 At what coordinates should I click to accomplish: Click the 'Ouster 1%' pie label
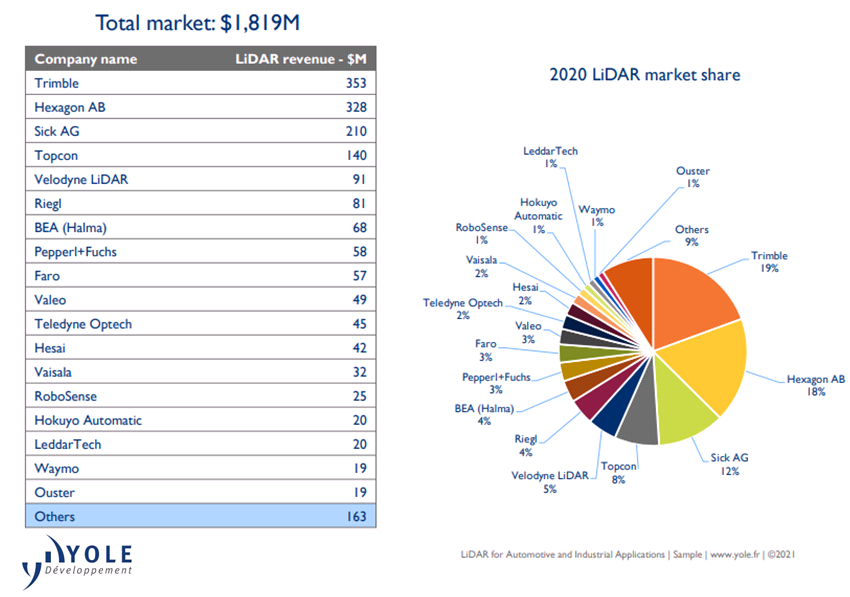(693, 177)
